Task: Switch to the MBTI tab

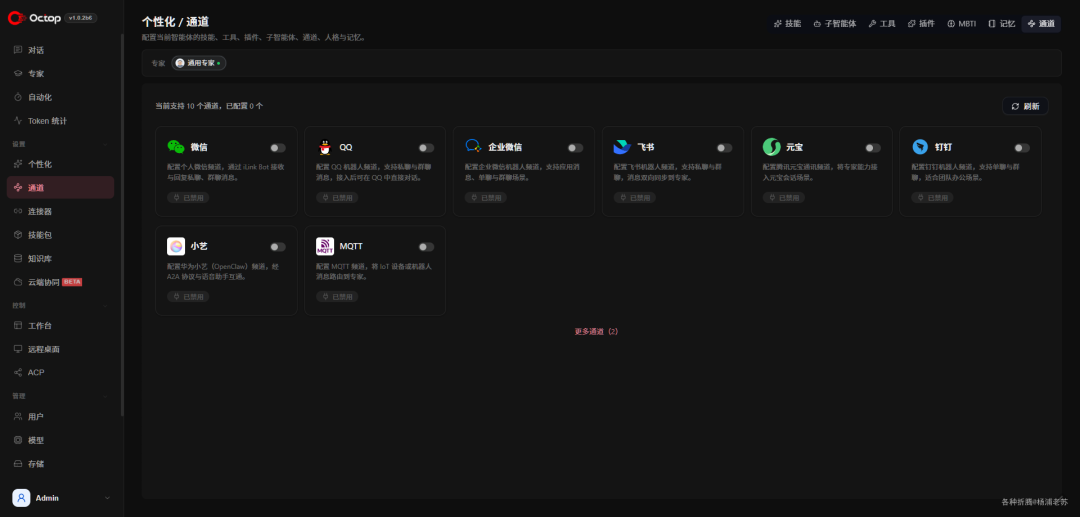Action: pyautogui.click(x=962, y=23)
